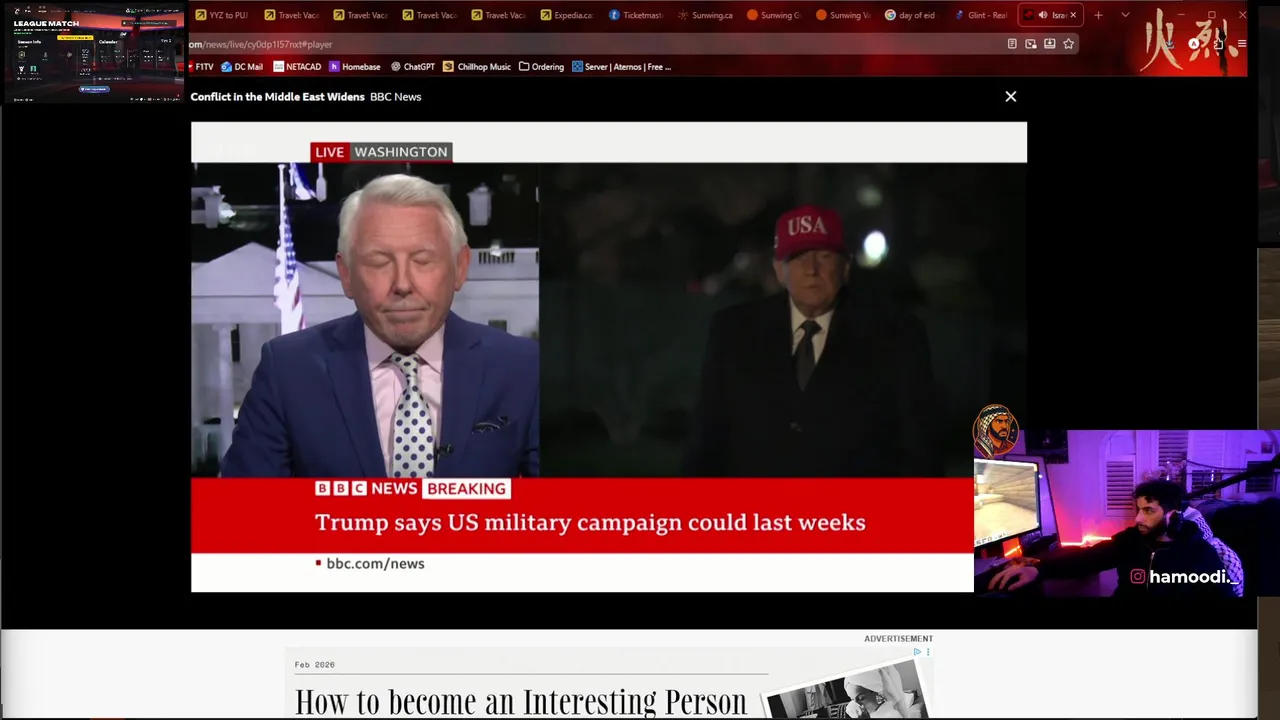Switch to the Sunwing.ca tab
This screenshot has width=1280, height=720.
[x=705, y=15]
